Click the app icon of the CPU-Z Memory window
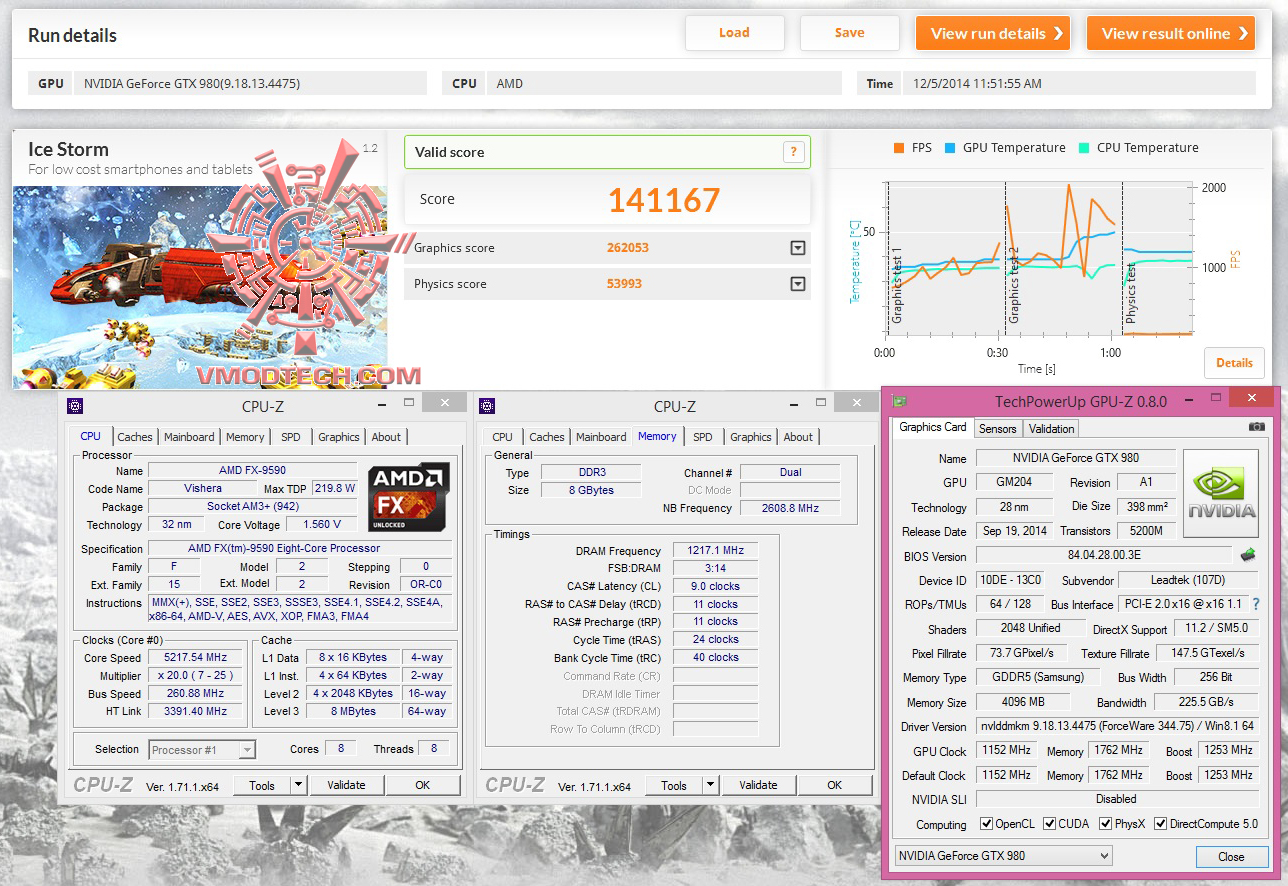The width and height of the screenshot is (1288, 886). point(487,405)
